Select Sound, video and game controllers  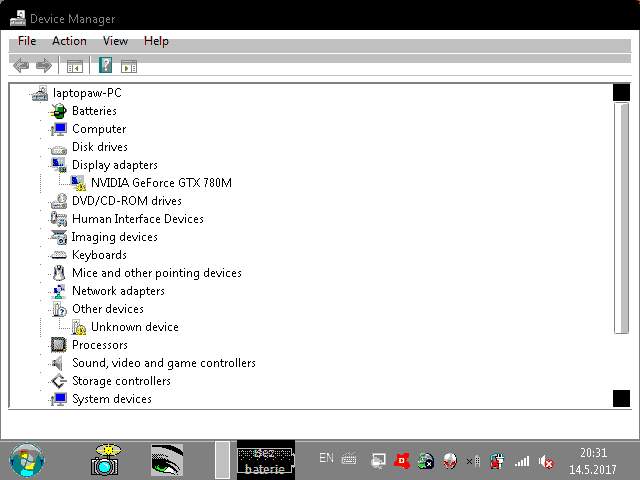coord(164,363)
